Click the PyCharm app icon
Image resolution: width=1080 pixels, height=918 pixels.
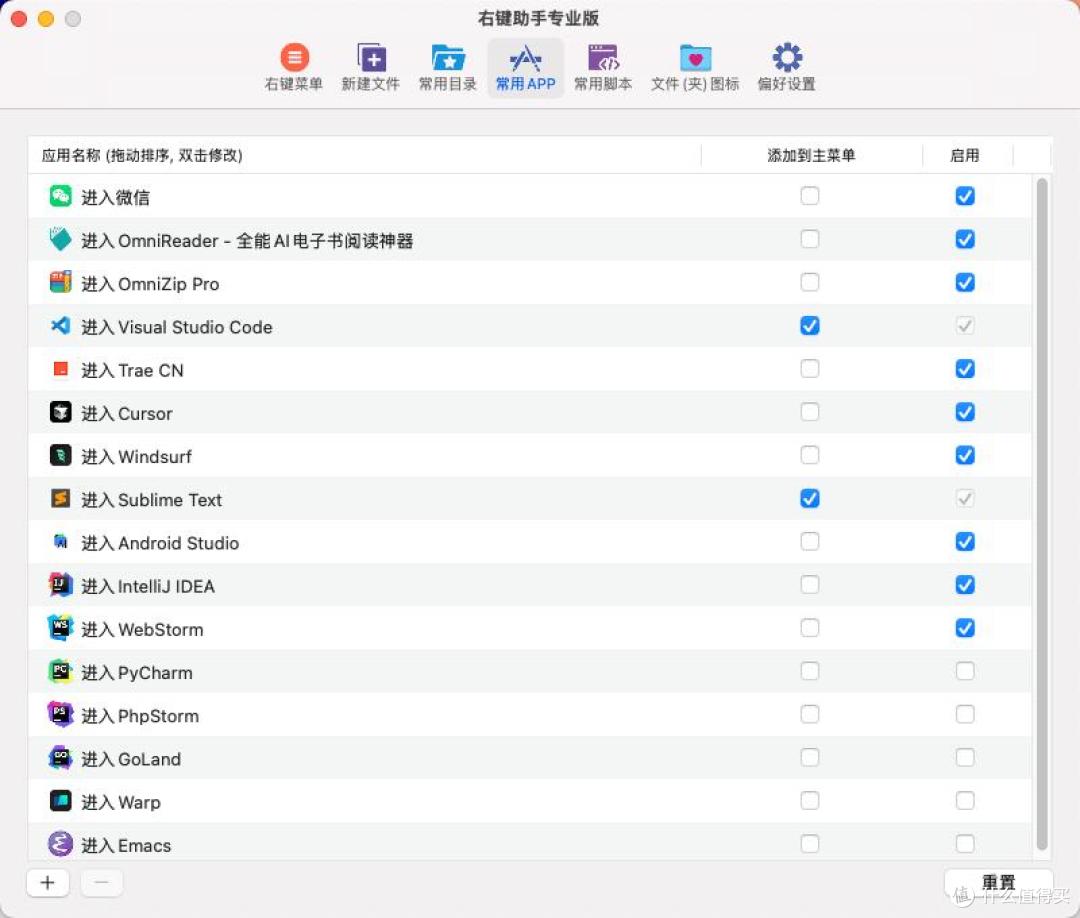pos(61,671)
